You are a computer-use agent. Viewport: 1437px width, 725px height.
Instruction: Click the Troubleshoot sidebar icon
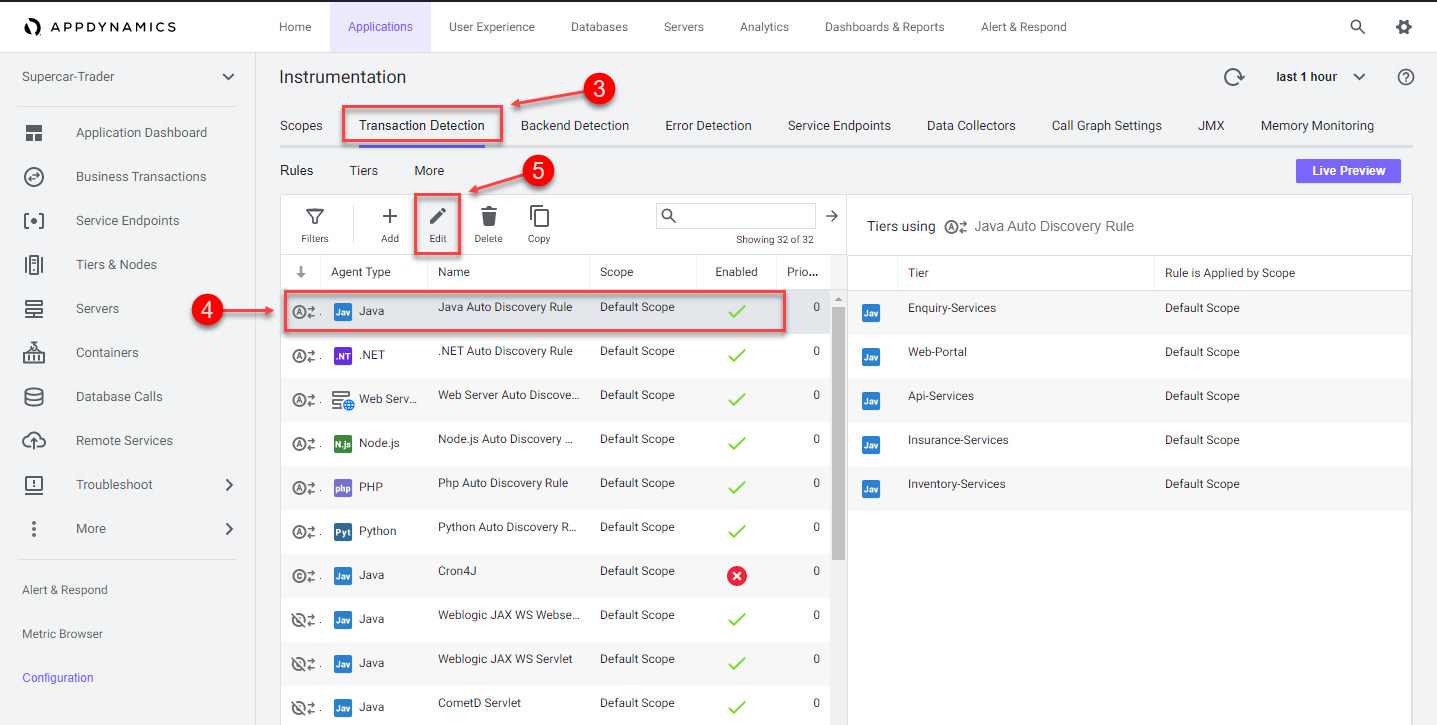(34, 485)
